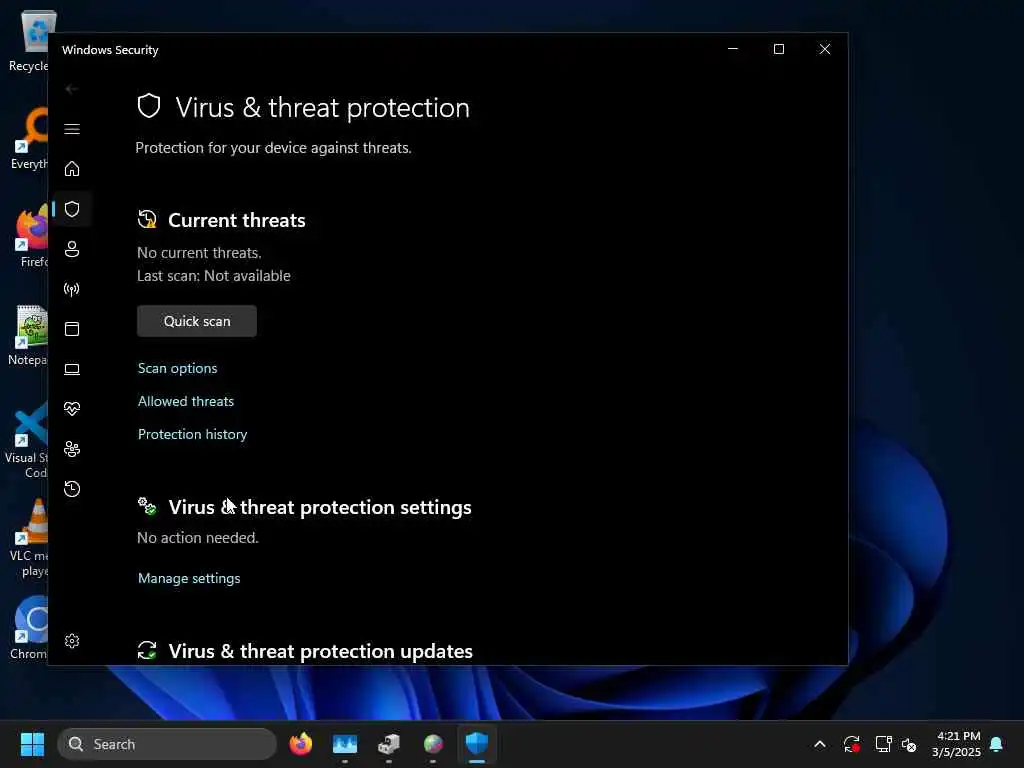
Task: Open Firewall & network protection icon
Action: pyautogui.click(x=72, y=289)
